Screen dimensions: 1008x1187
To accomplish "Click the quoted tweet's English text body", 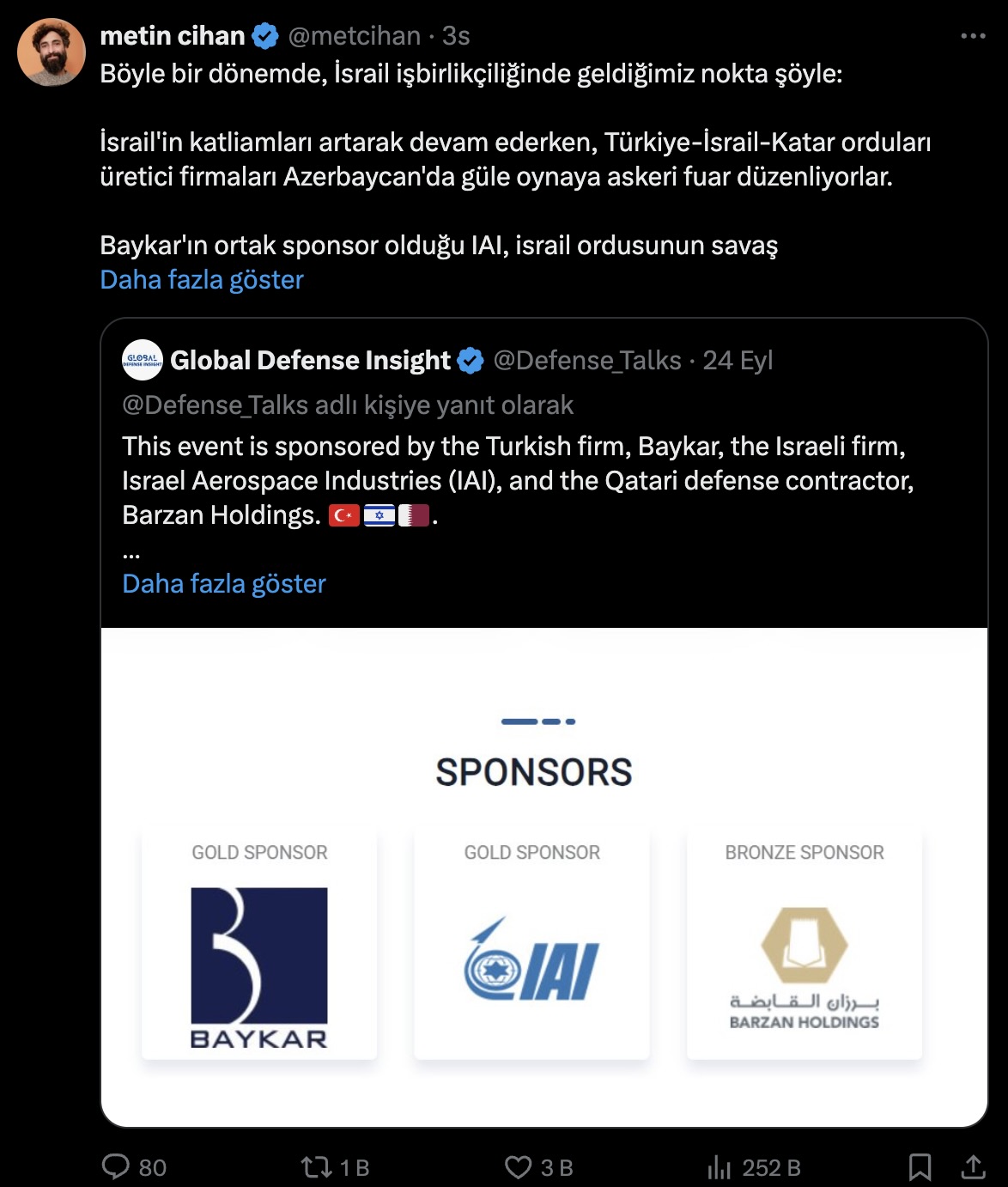I will (518, 480).
